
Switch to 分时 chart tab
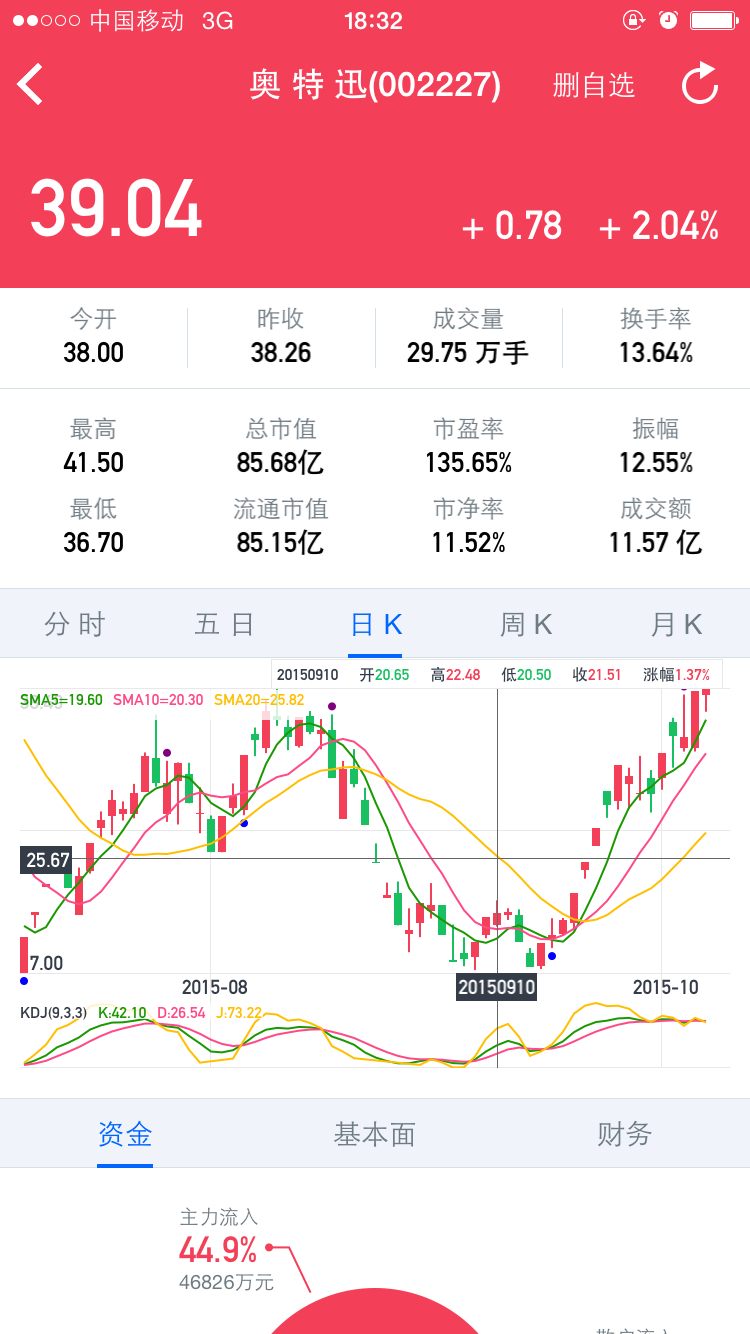pos(75,625)
